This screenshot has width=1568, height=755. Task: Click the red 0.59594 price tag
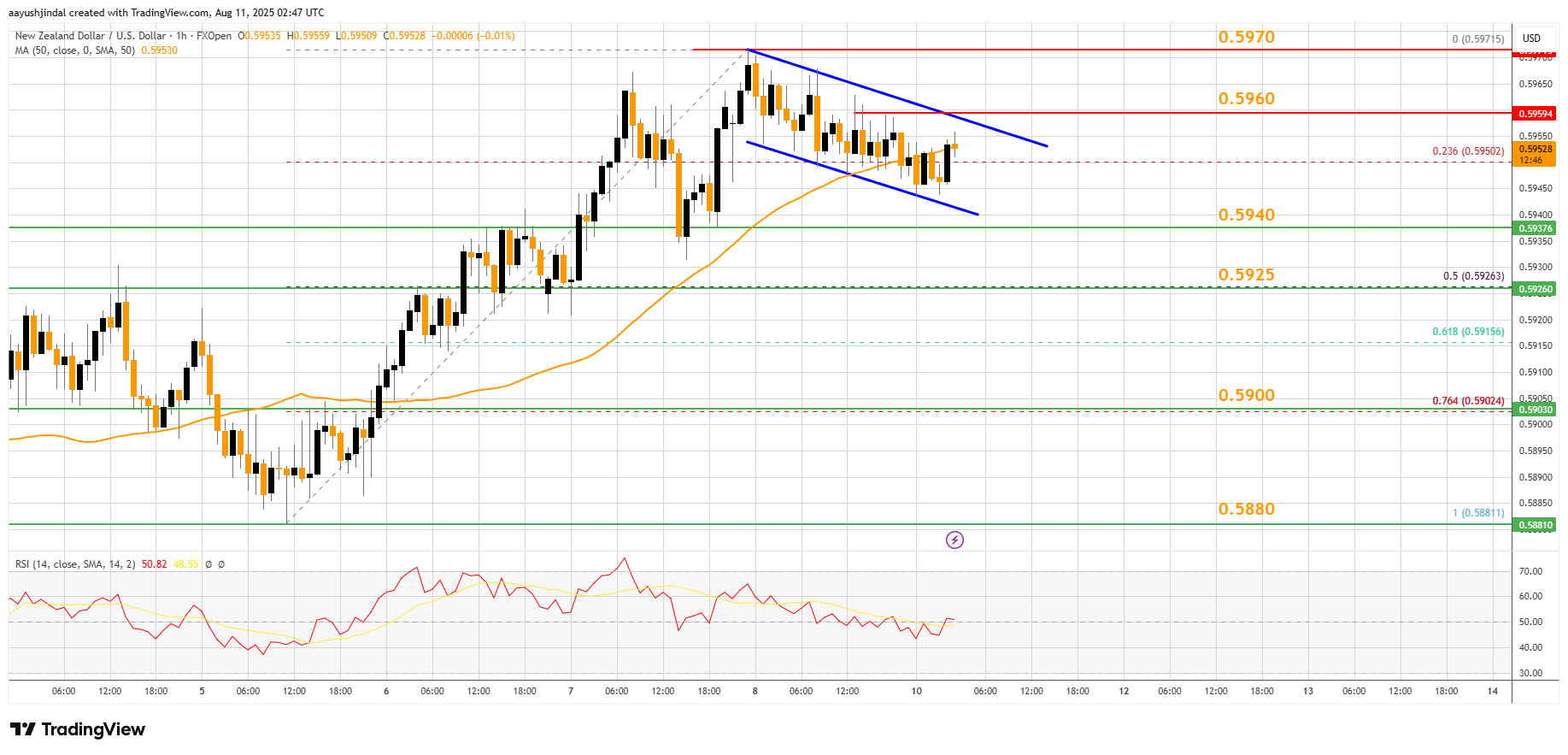point(1535,114)
